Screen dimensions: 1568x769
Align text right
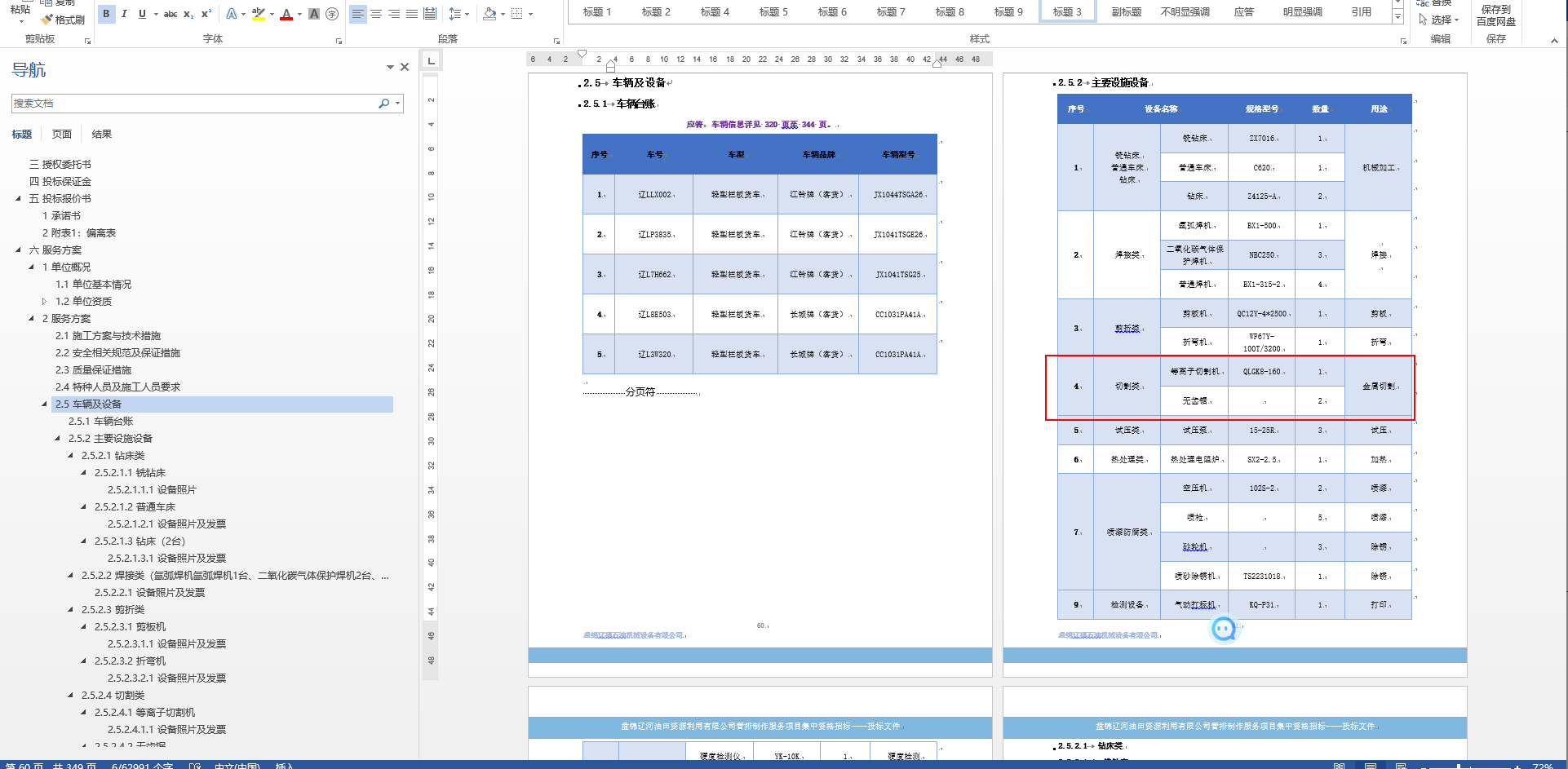(x=394, y=14)
